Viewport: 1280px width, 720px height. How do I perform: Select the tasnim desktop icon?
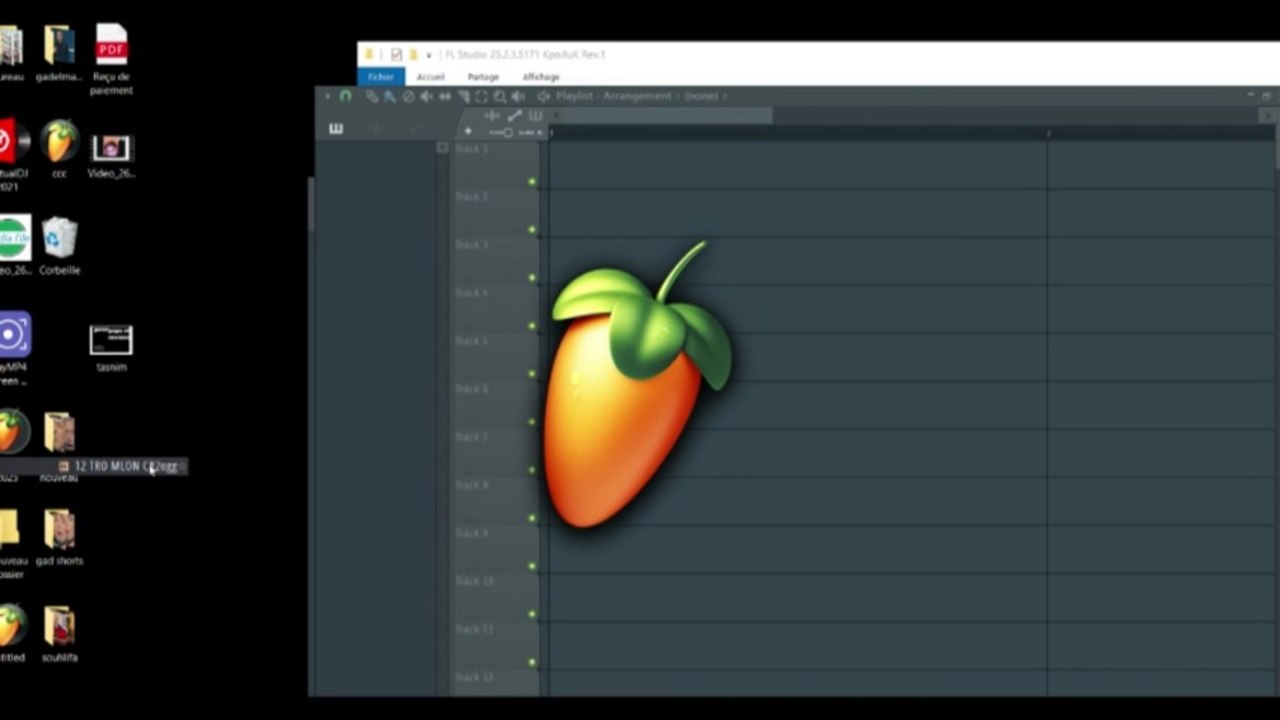[111, 348]
